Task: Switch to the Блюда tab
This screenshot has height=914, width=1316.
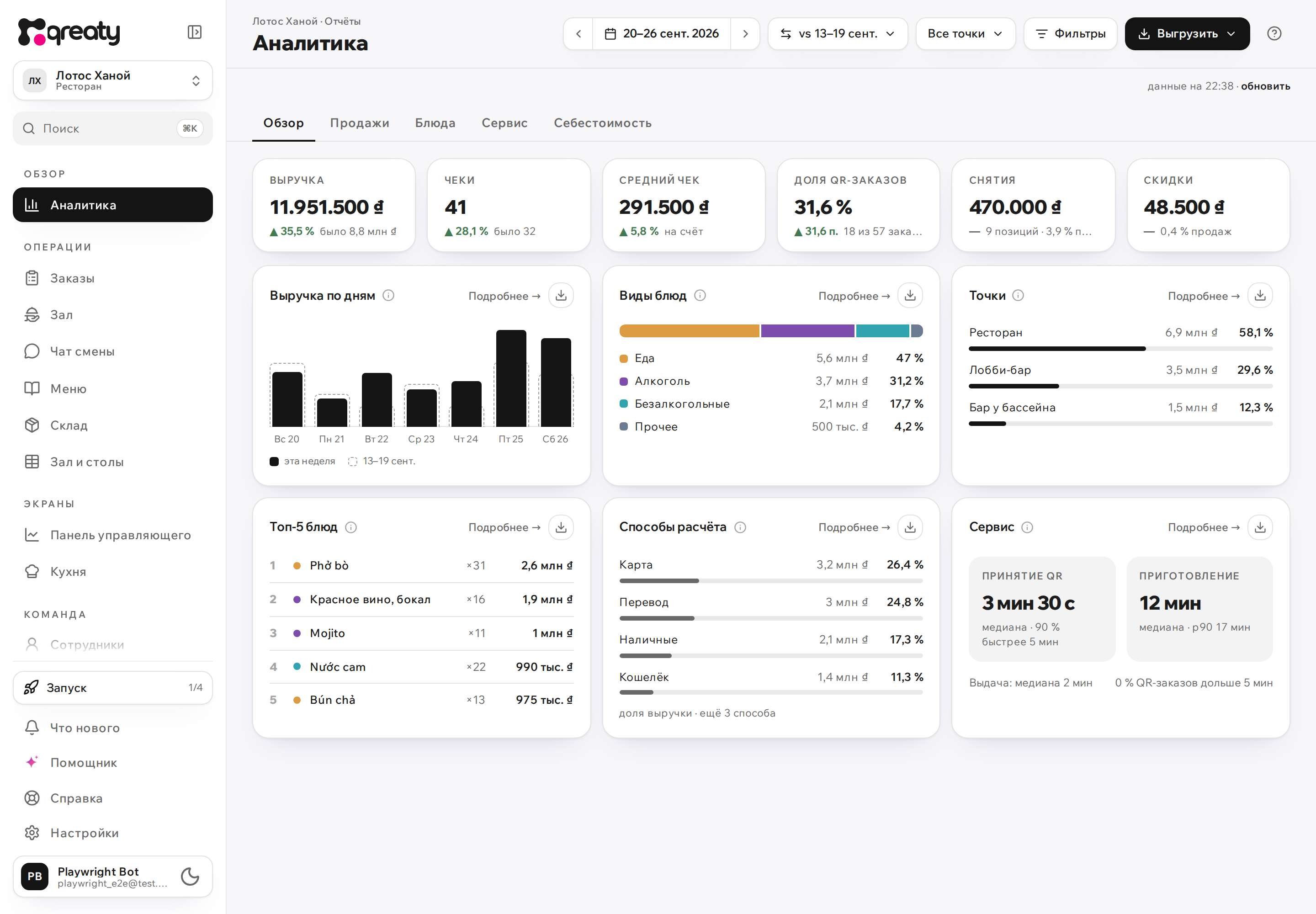Action: tap(435, 123)
